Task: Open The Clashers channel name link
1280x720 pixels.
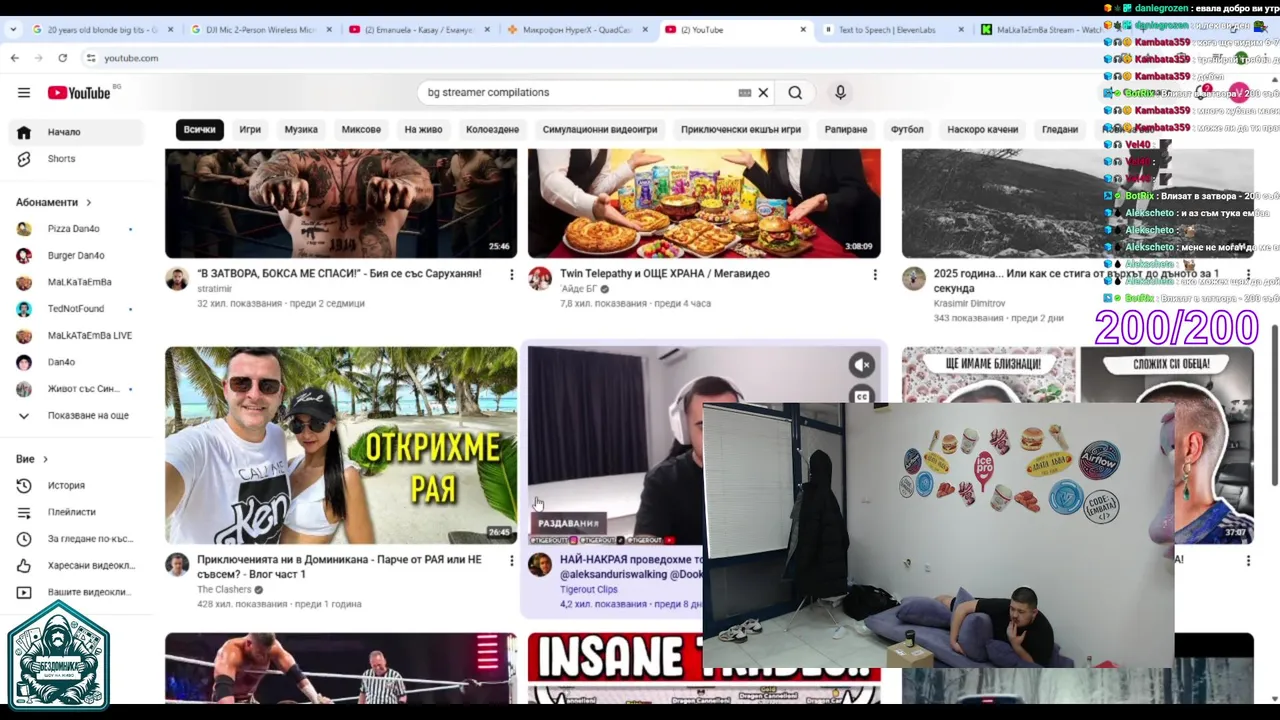Action: tap(224, 590)
